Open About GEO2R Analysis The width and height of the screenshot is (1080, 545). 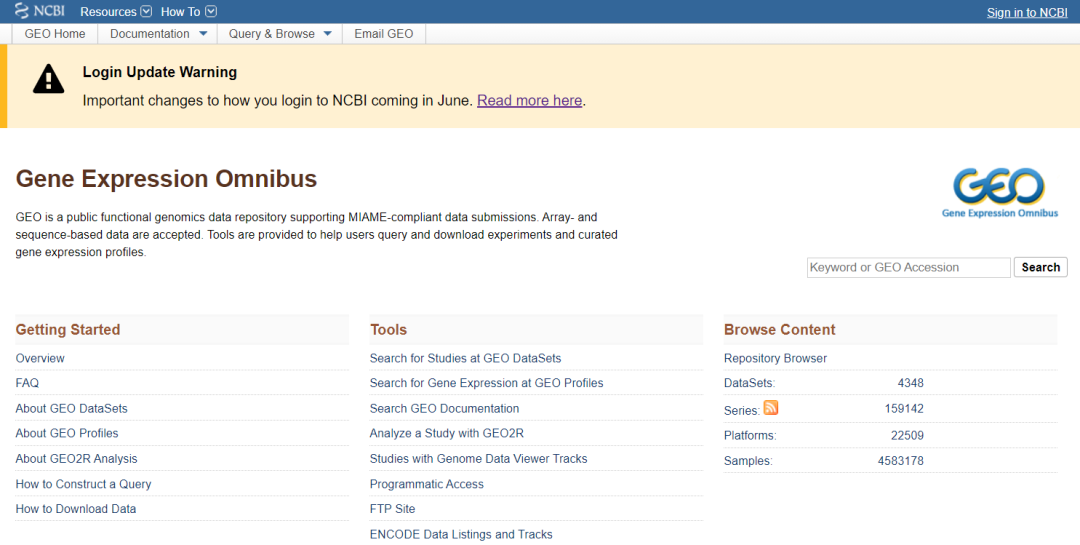pyautogui.click(x=76, y=459)
